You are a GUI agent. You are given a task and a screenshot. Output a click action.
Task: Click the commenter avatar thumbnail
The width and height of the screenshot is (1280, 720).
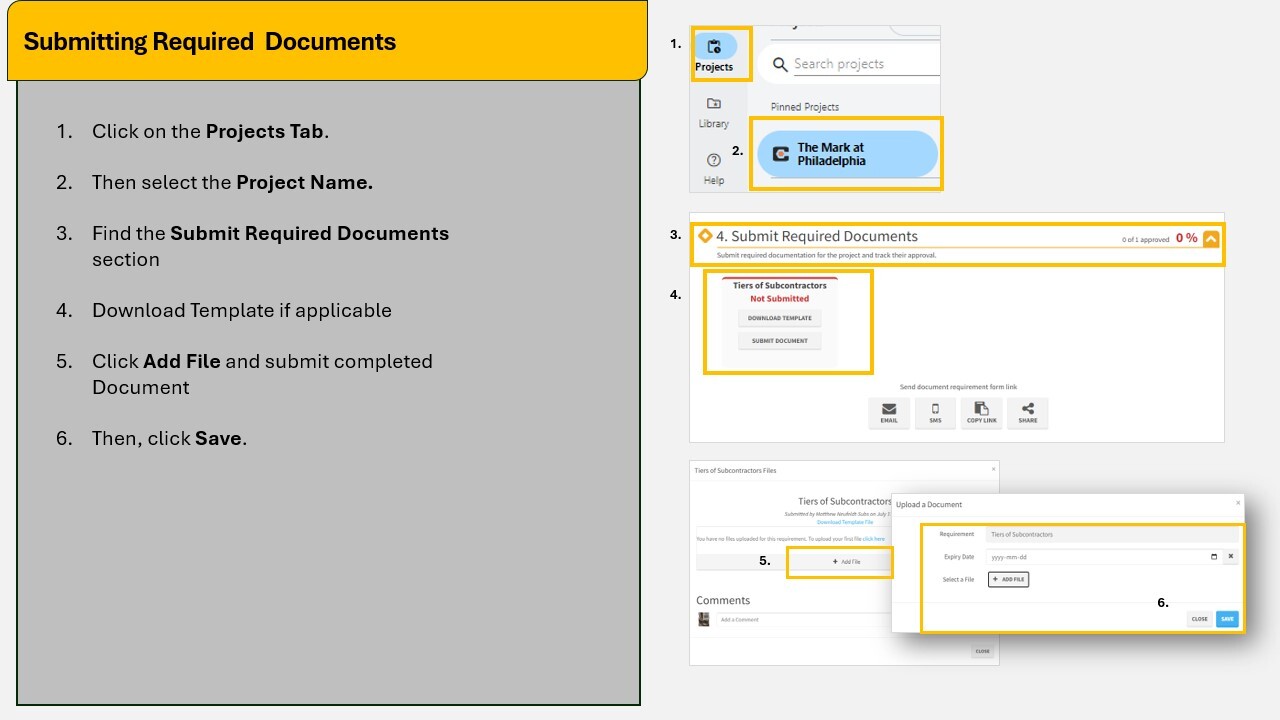click(x=703, y=620)
